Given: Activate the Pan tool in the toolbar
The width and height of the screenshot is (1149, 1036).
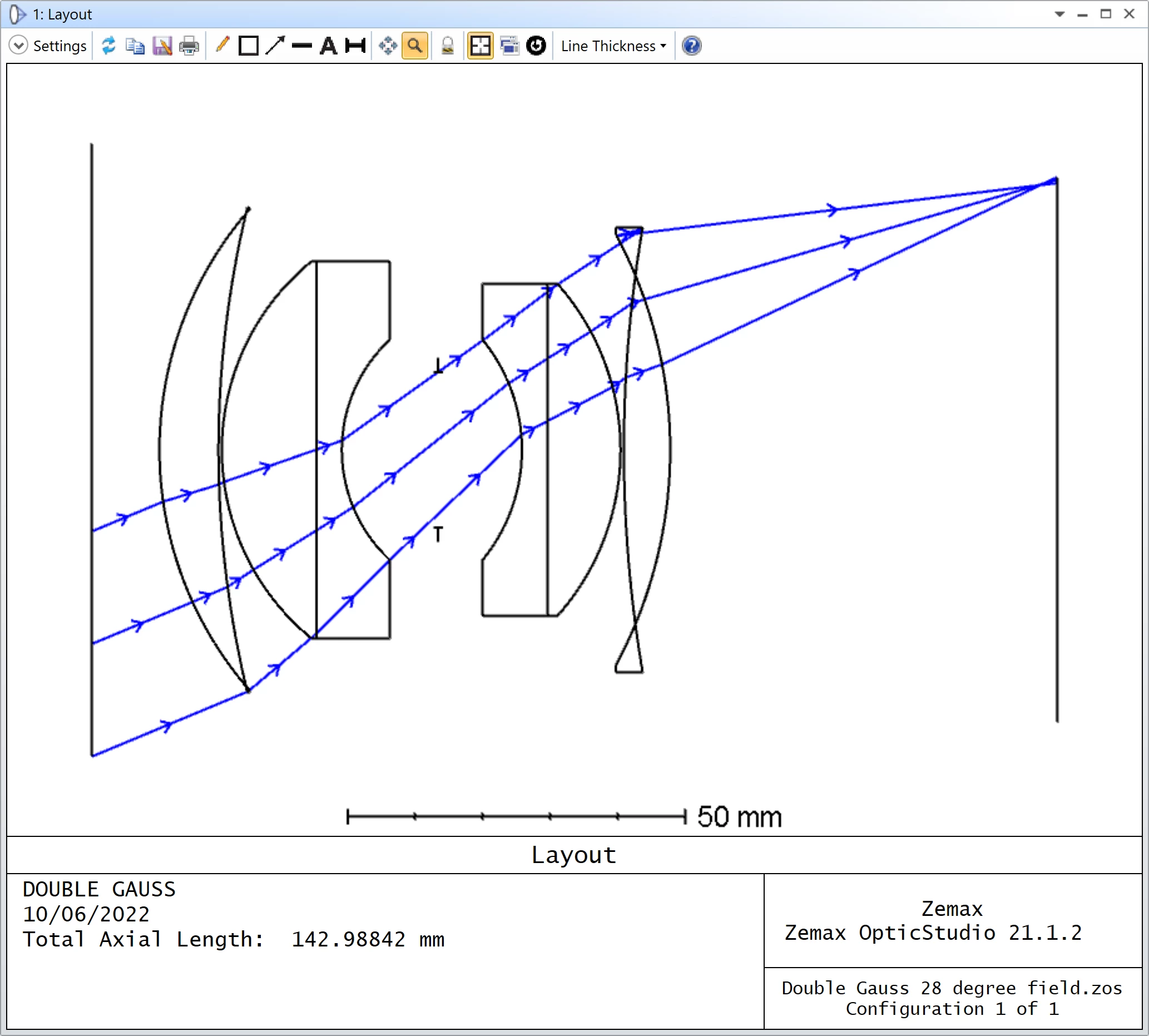Looking at the screenshot, I should coord(387,46).
